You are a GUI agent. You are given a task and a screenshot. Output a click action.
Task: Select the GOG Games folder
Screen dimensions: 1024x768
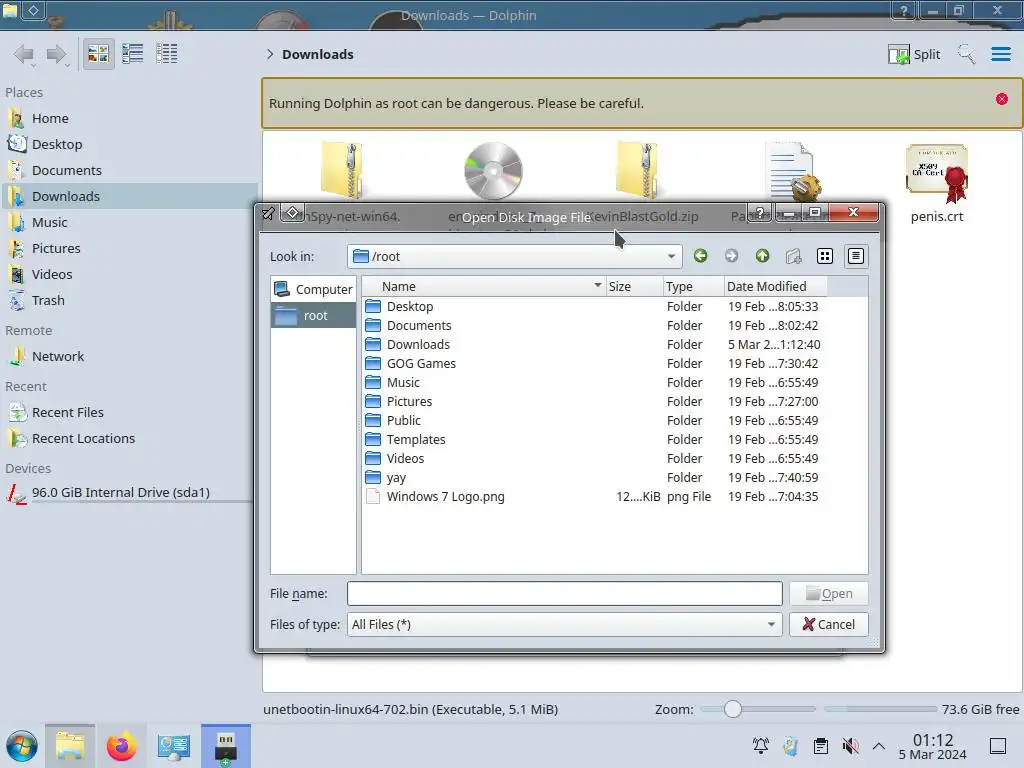[421, 363]
